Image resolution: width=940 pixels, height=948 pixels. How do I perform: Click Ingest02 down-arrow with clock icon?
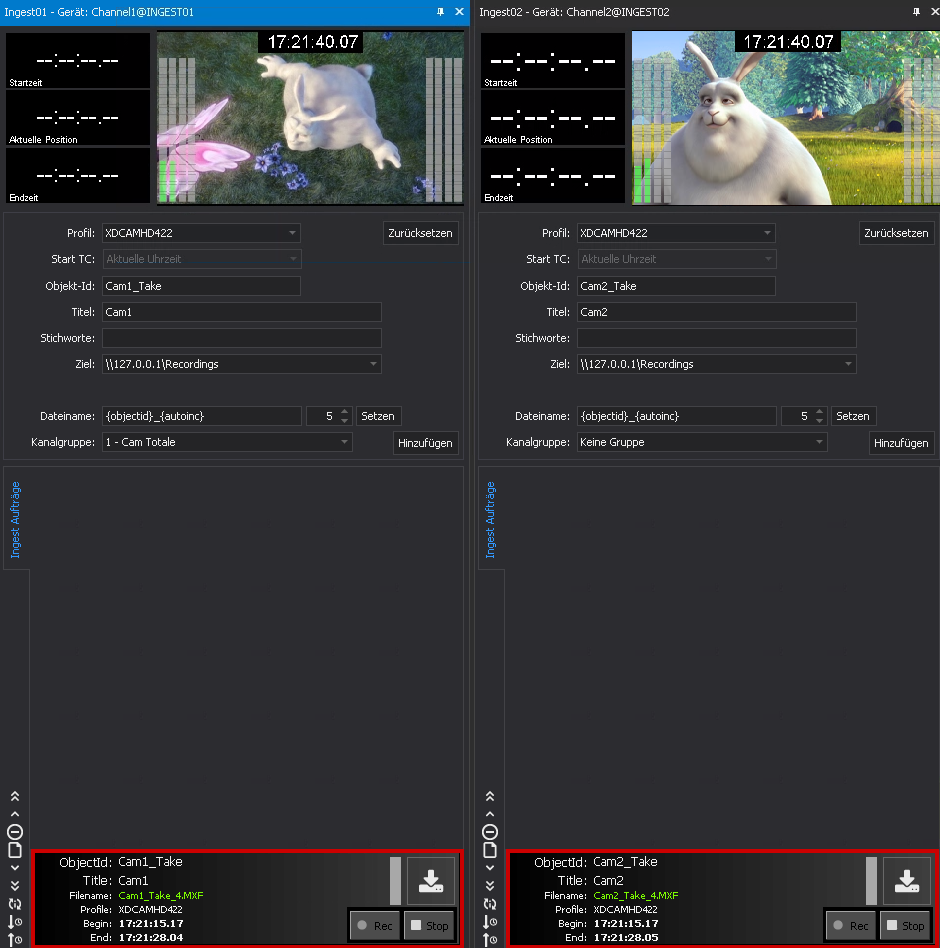point(490,922)
